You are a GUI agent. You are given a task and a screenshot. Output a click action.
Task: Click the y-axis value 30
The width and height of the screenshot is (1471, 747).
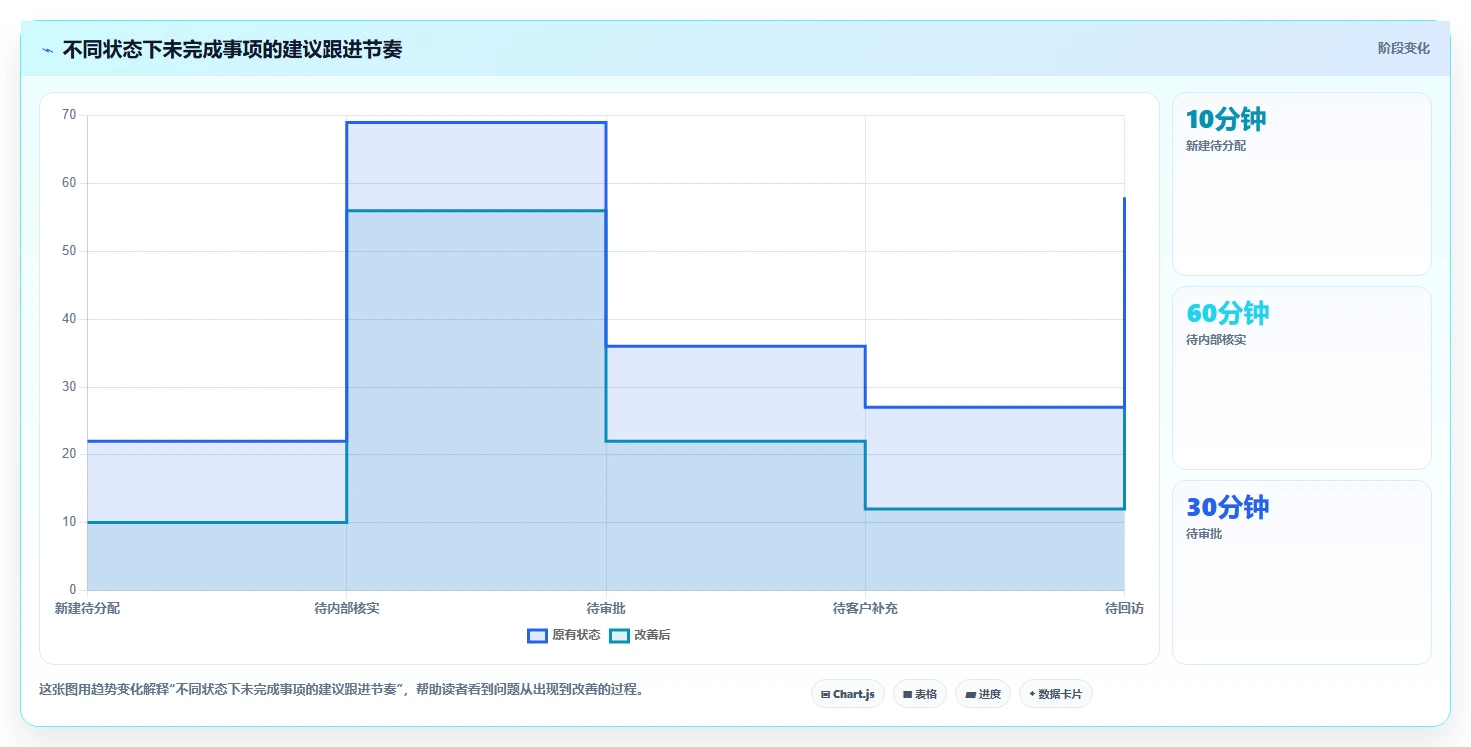(x=69, y=387)
